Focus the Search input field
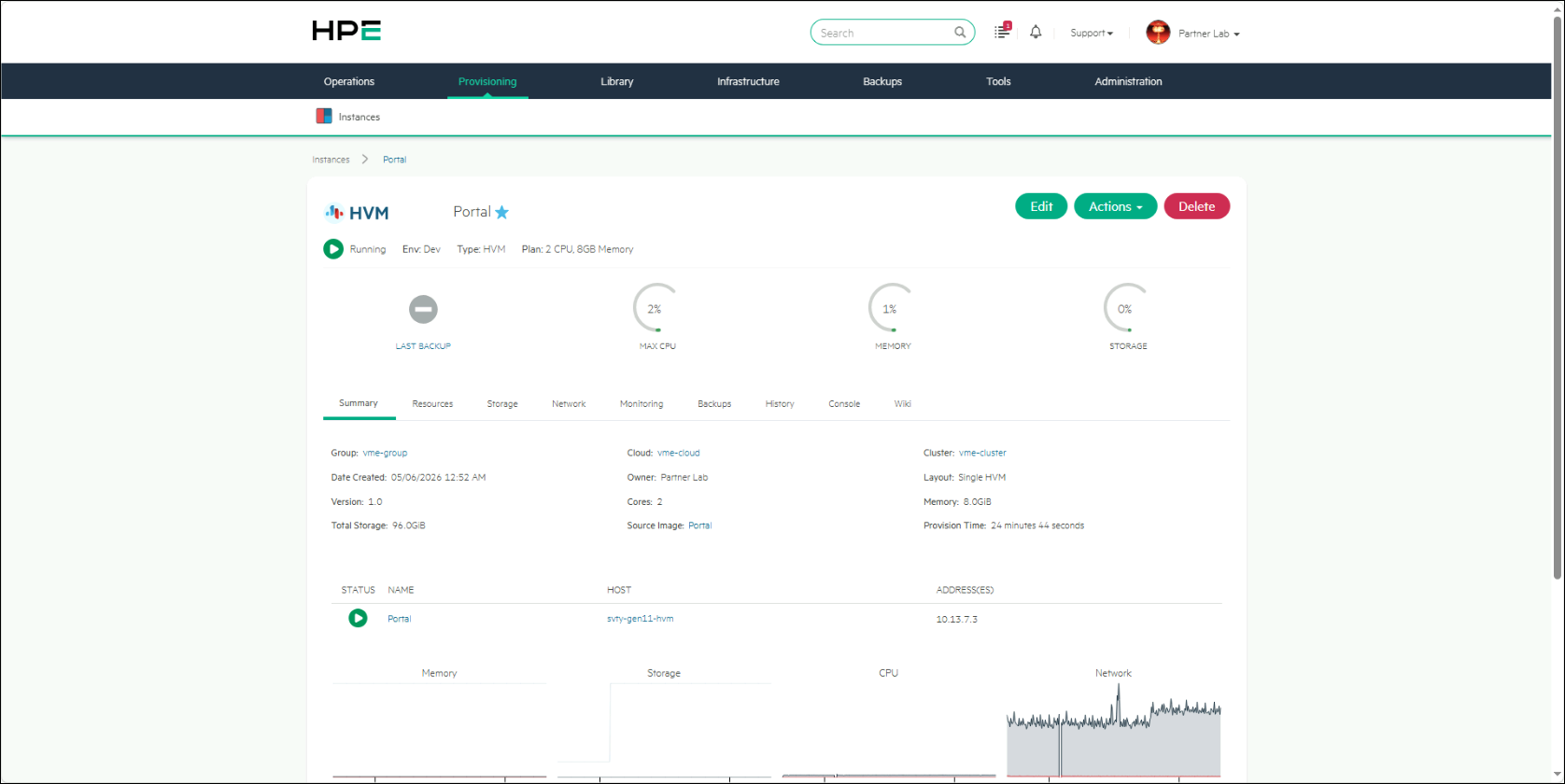Viewport: 1565px width, 784px height. [883, 33]
